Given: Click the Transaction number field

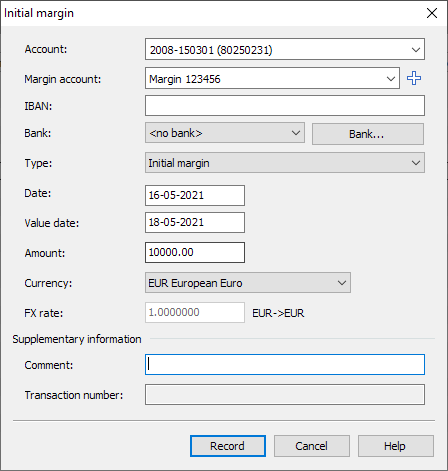Looking at the screenshot, I should [x=285, y=395].
